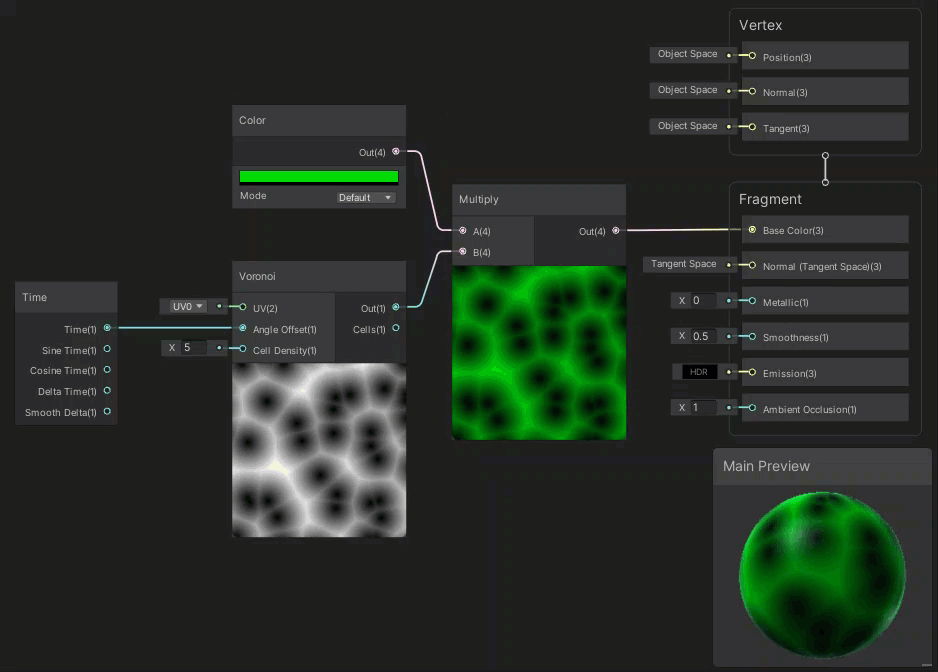938x672 pixels.
Task: Click the Main Preview panel title
Action: point(766,466)
